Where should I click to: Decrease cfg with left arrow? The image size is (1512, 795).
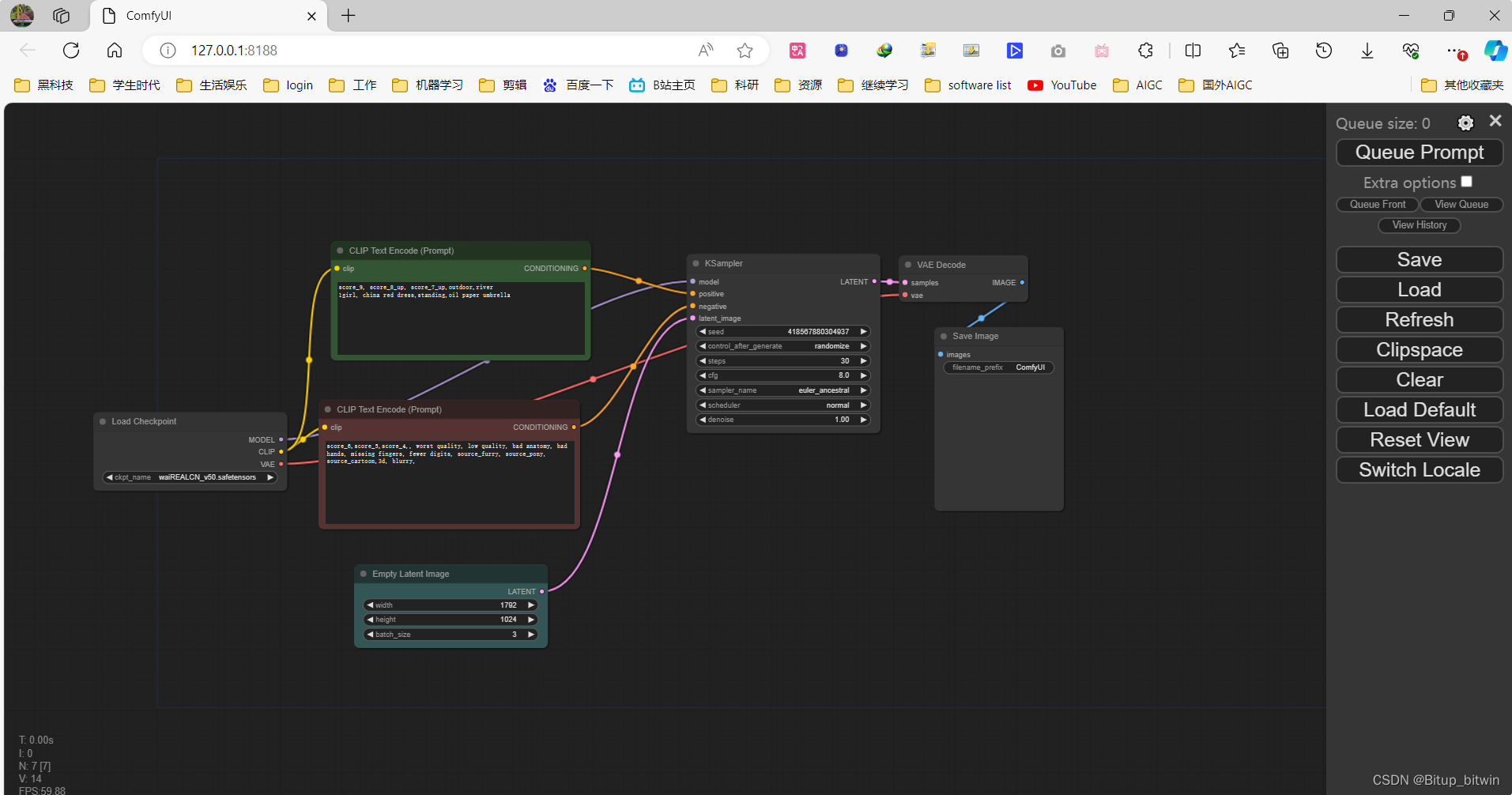(x=703, y=375)
